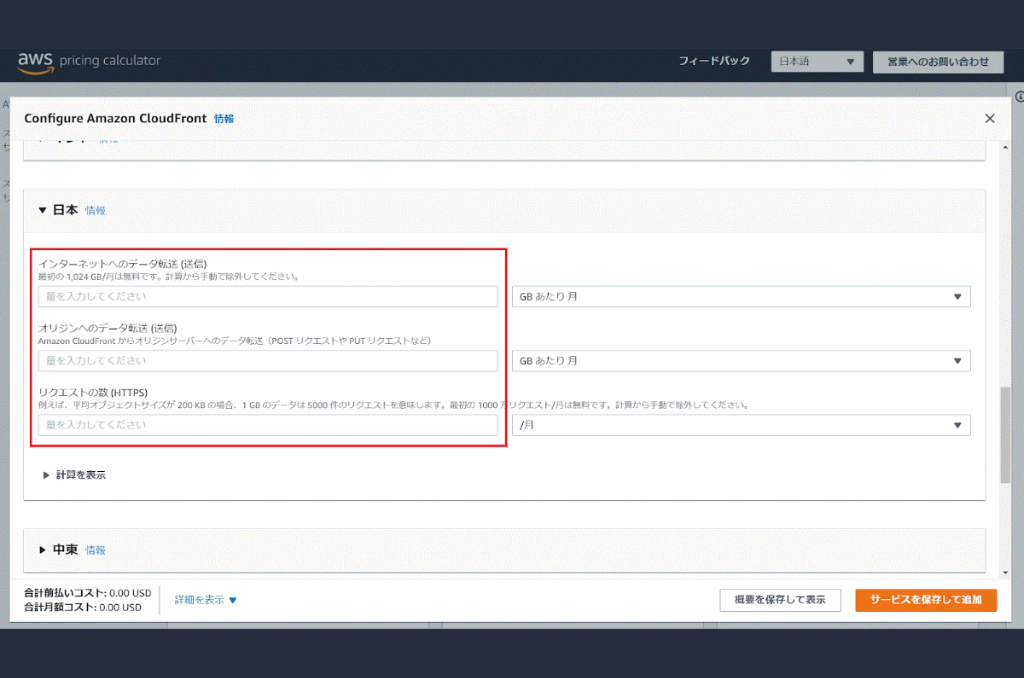This screenshot has height=678, width=1024.
Task: Click the 営業へのお問い合わせ button
Action: pos(938,61)
